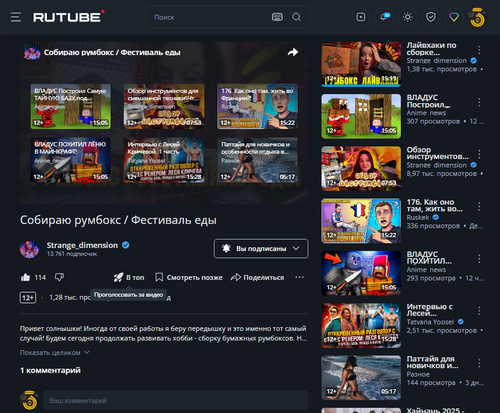The width and height of the screenshot is (500, 413).
Task: Open the upload video icon in header
Action: (x=361, y=17)
